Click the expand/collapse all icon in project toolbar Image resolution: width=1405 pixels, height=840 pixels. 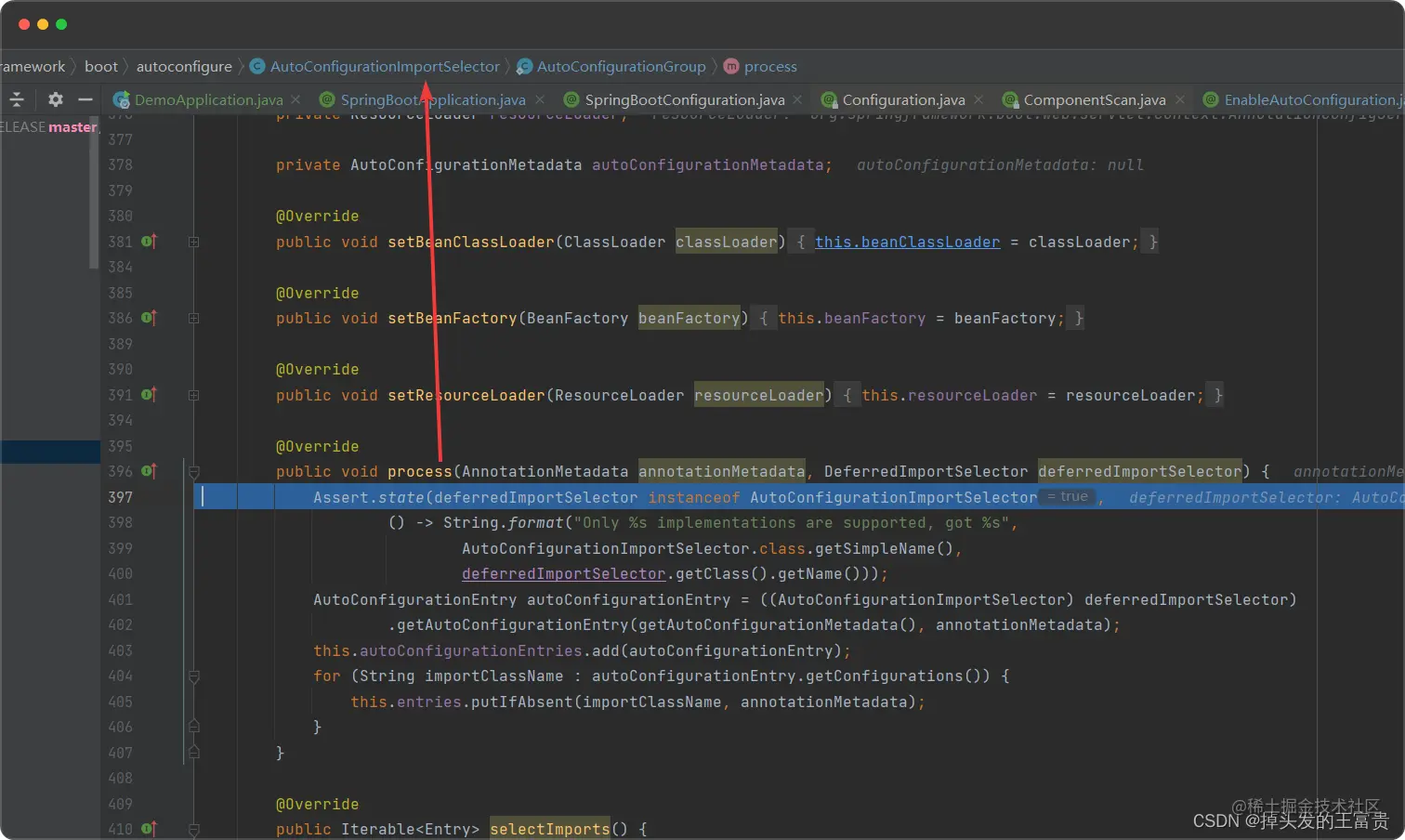coord(17,99)
